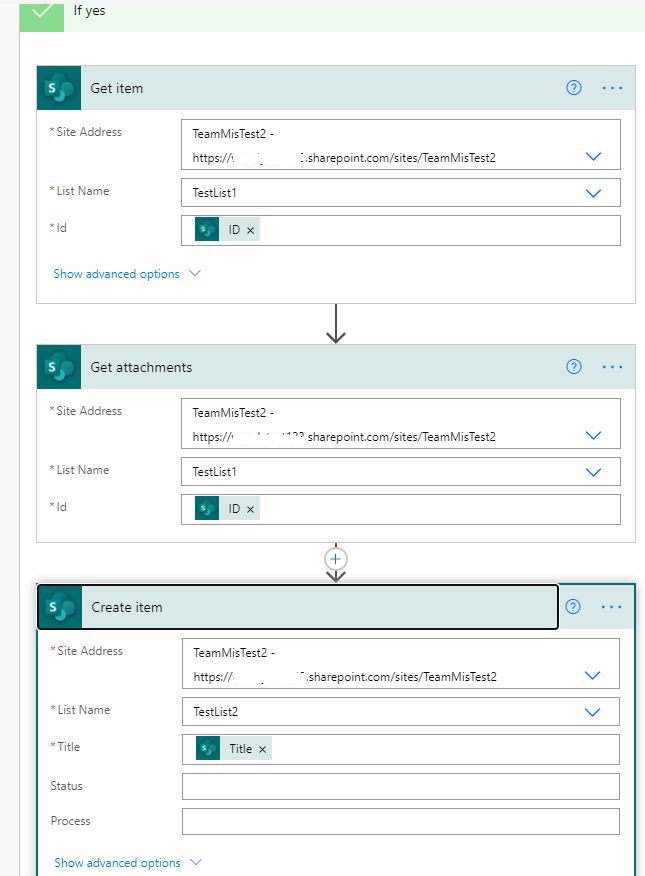
Task: Expand List Name dropdown in Get attachments
Action: pos(593,472)
